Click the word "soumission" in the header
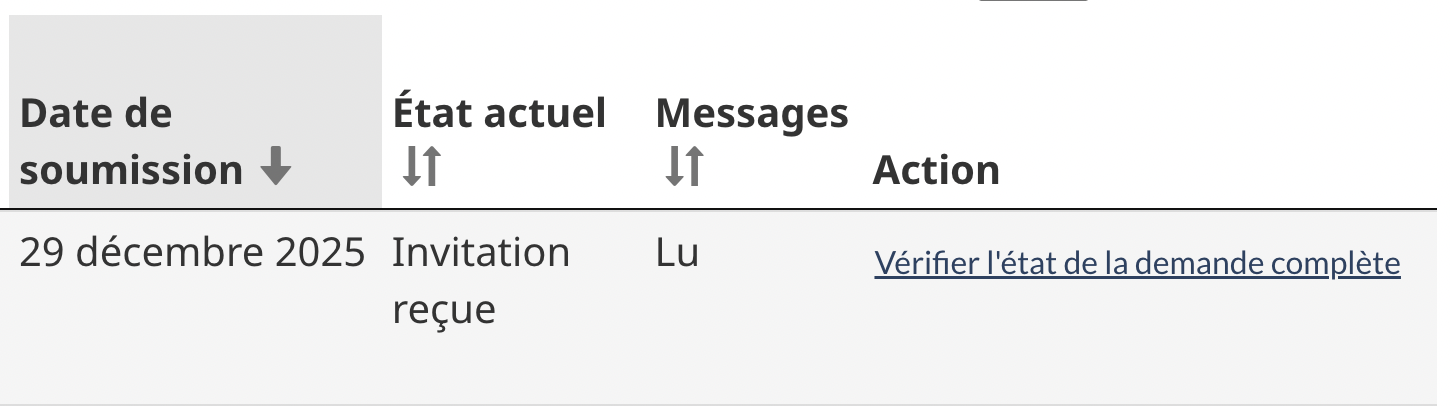 click(x=131, y=170)
